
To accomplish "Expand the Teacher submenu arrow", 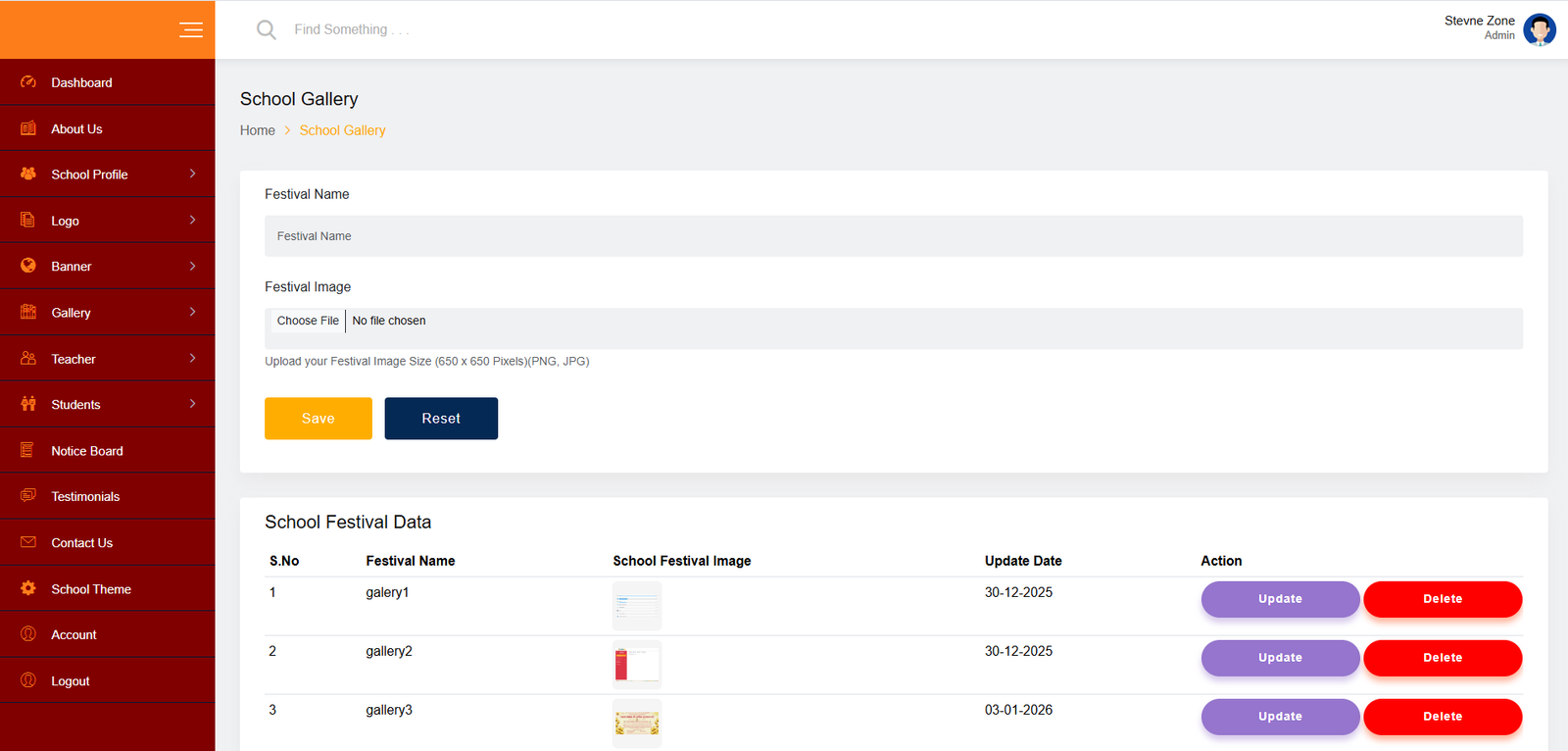I will pyautogui.click(x=192, y=358).
